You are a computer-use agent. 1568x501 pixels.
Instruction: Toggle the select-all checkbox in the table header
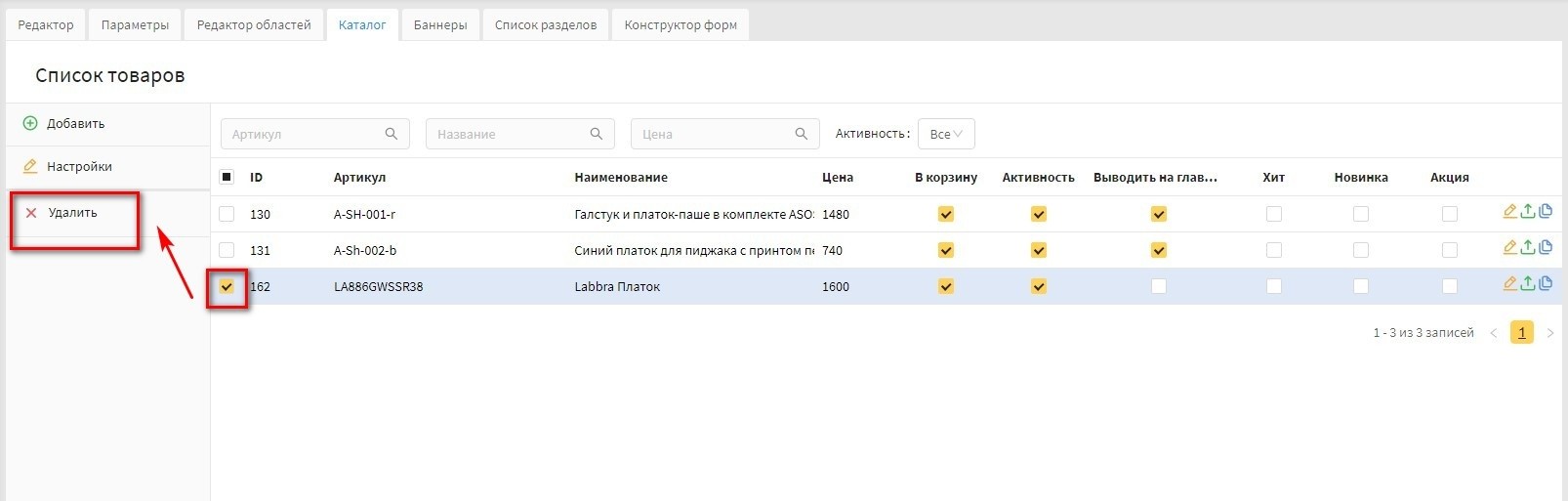click(227, 178)
